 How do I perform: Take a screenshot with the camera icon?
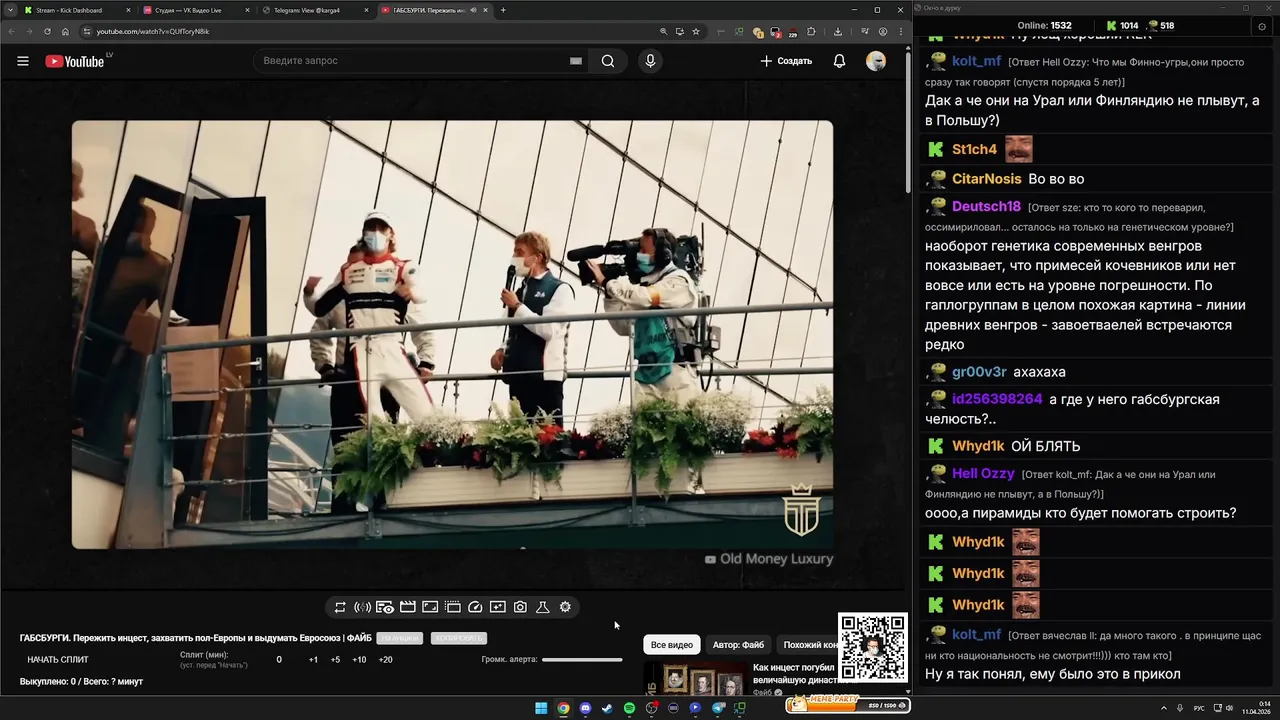click(x=520, y=607)
